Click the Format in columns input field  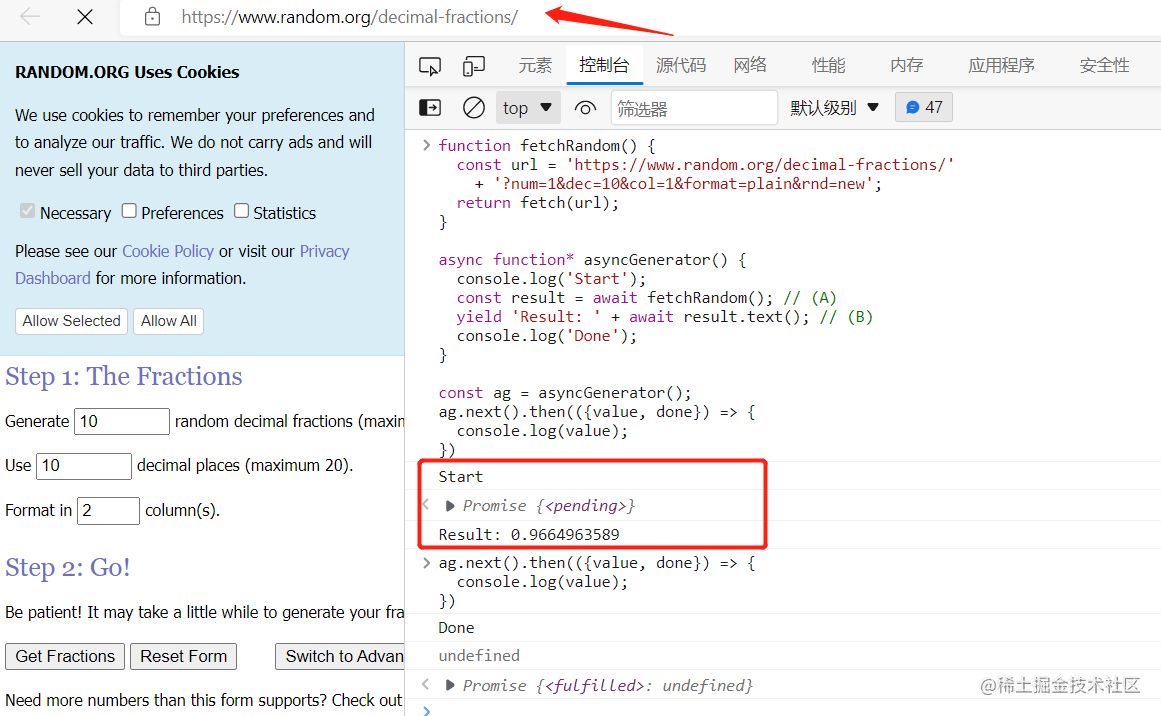click(108, 511)
